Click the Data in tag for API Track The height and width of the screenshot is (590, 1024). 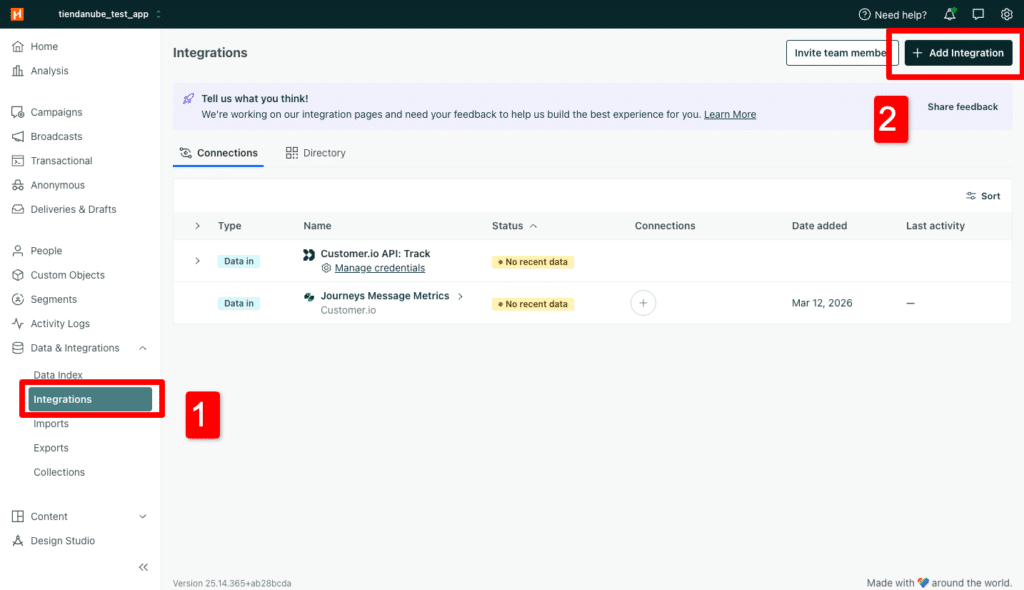[x=238, y=261]
